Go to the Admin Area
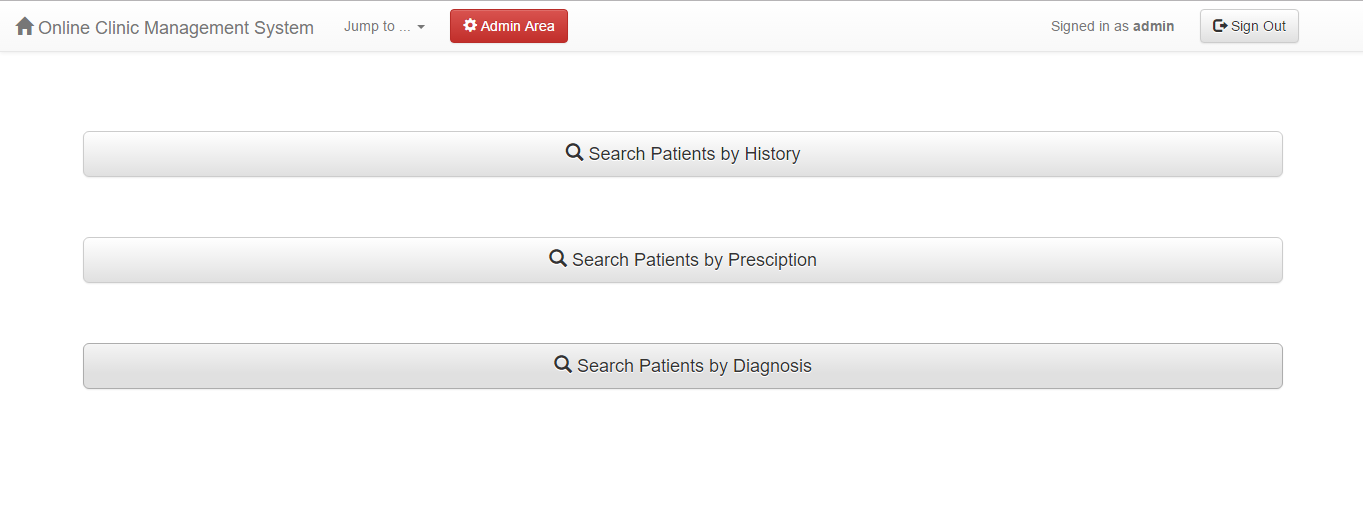1363x523 pixels. click(x=509, y=26)
